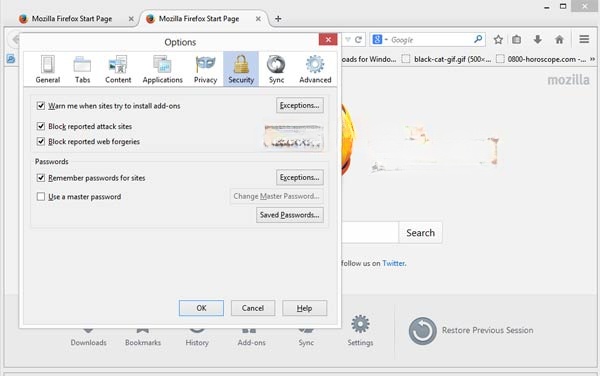Image resolution: width=600 pixels, height=376 pixels.
Task: Click Restore Previous Session icon
Action: click(x=422, y=331)
